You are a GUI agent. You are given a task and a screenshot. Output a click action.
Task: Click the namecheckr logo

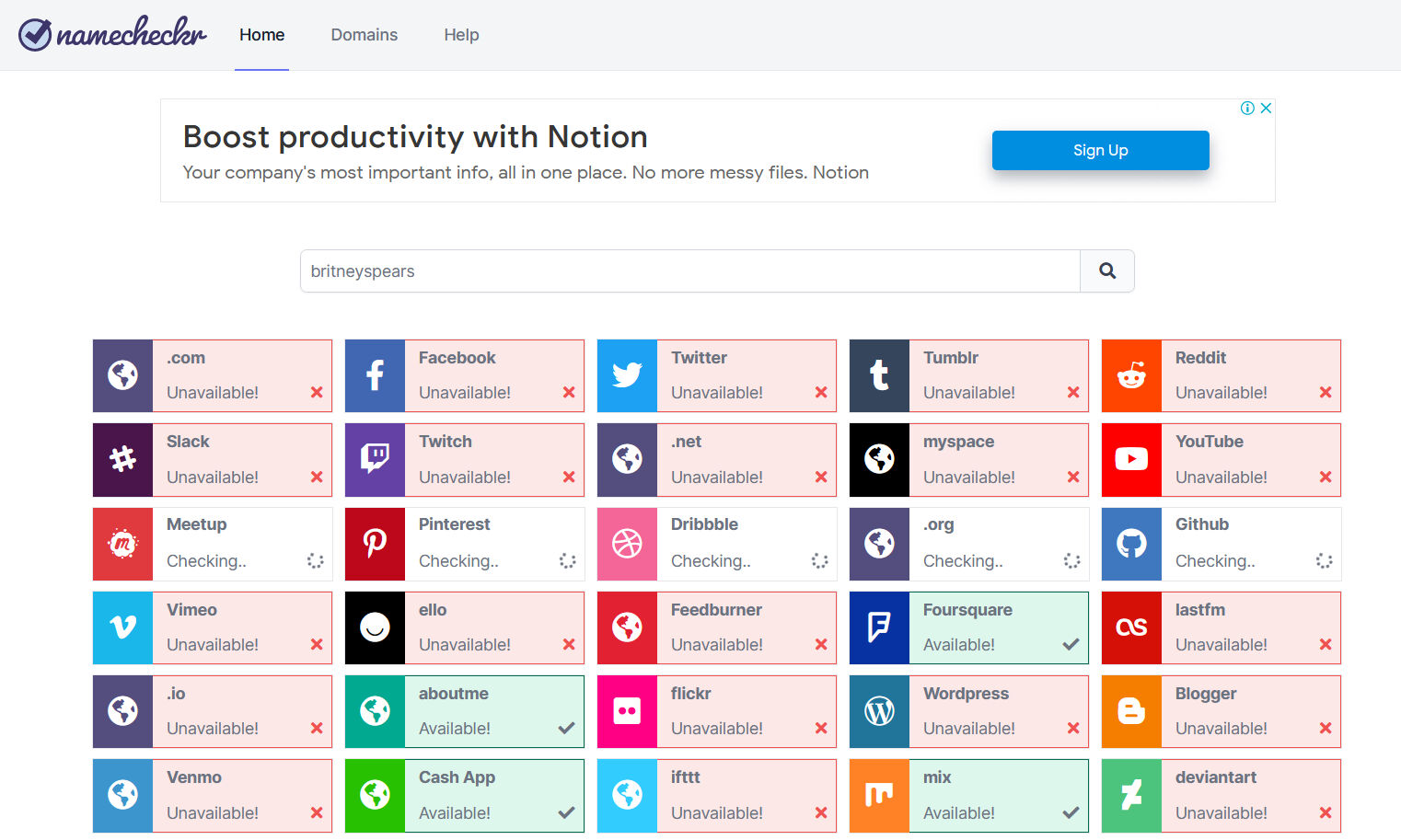click(x=112, y=34)
